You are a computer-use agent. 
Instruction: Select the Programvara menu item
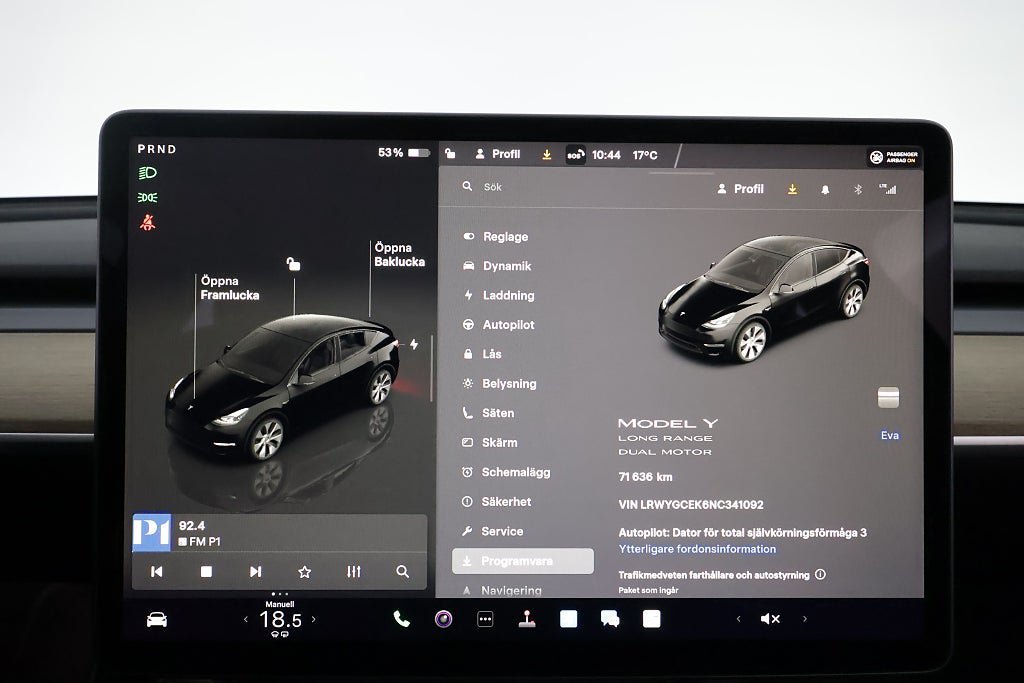pyautogui.click(x=522, y=561)
